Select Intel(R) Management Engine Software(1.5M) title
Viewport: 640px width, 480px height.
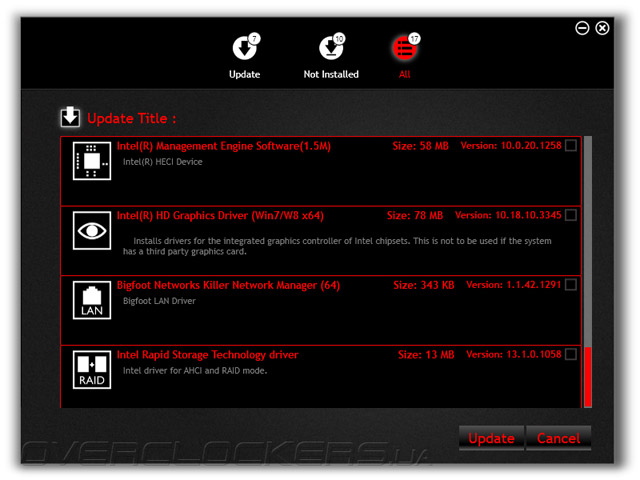(x=224, y=146)
